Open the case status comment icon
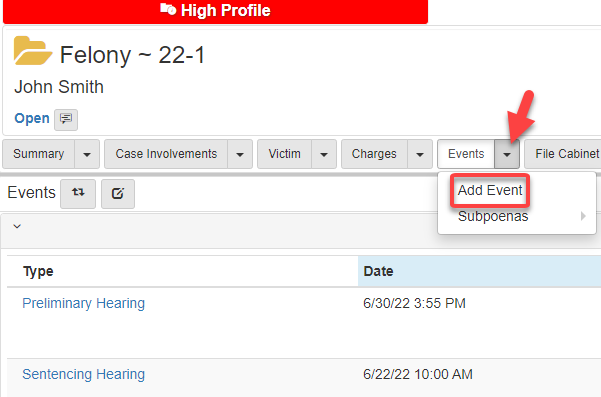This screenshot has width=601, height=397. [x=66, y=120]
